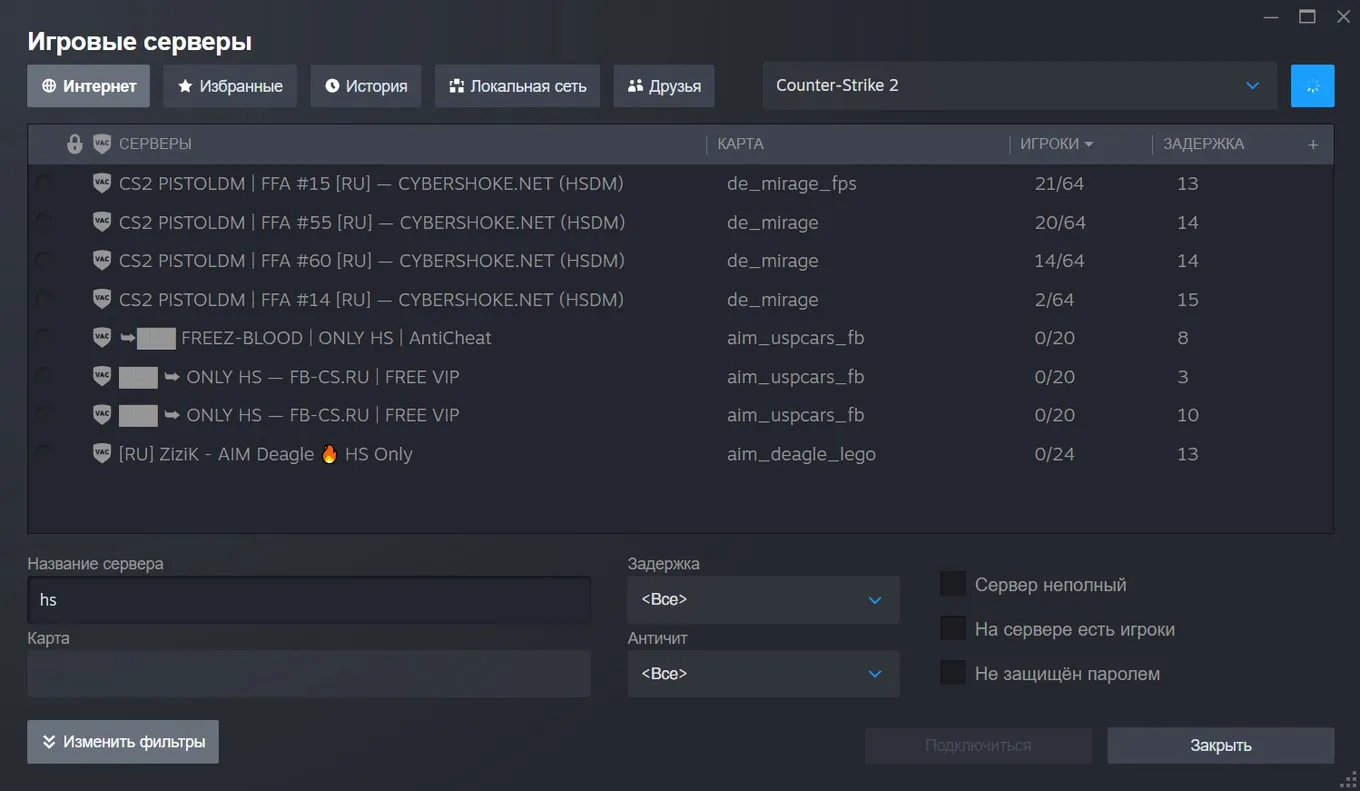Sort by the КАРТА column header
Image resolution: width=1360 pixels, height=791 pixels.
tap(741, 144)
